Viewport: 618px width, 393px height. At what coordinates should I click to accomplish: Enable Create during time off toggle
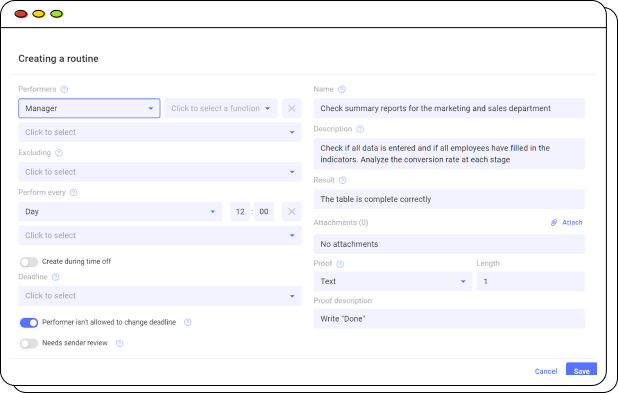pyautogui.click(x=29, y=262)
